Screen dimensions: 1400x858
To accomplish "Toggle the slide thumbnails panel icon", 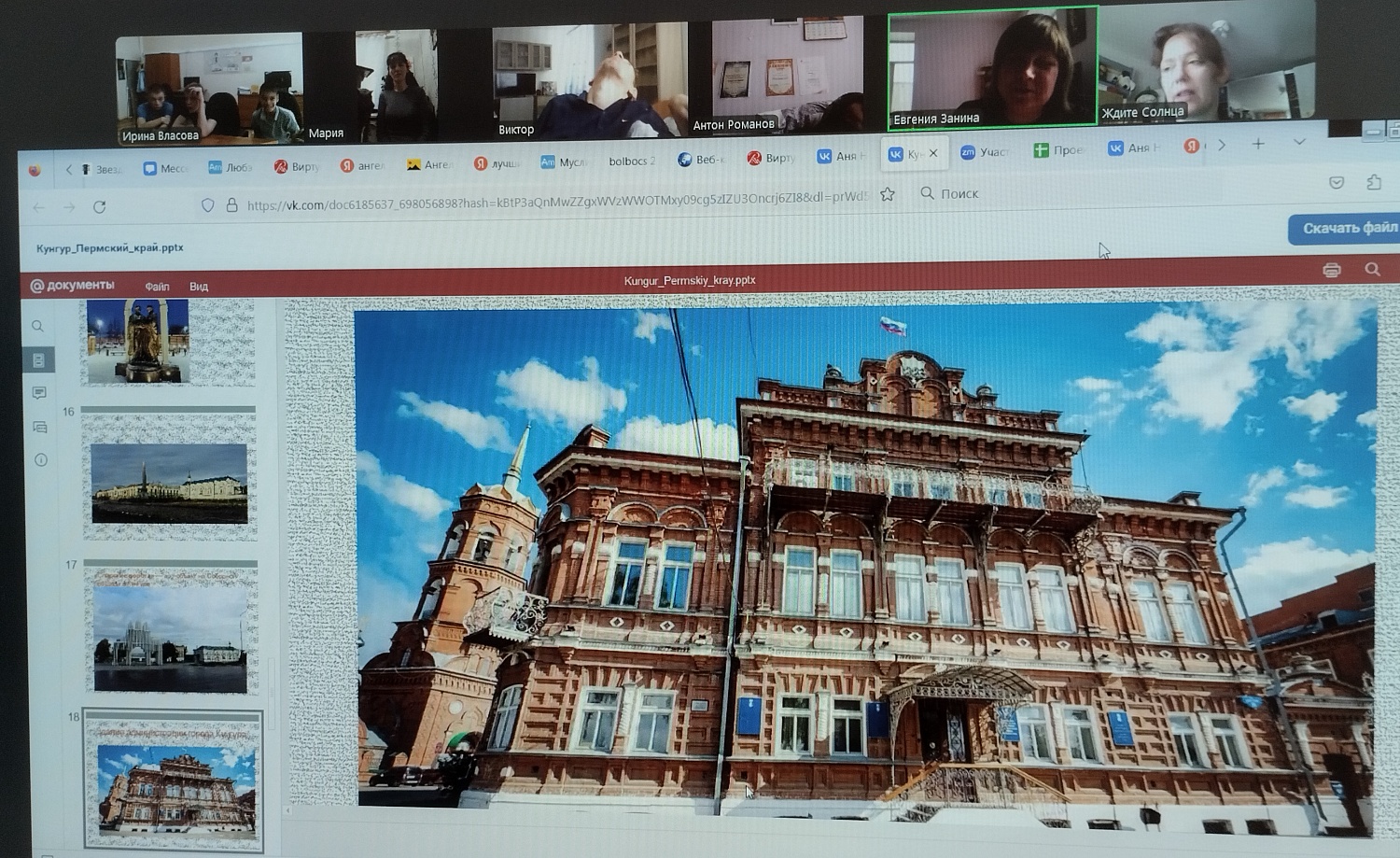I will tap(38, 359).
